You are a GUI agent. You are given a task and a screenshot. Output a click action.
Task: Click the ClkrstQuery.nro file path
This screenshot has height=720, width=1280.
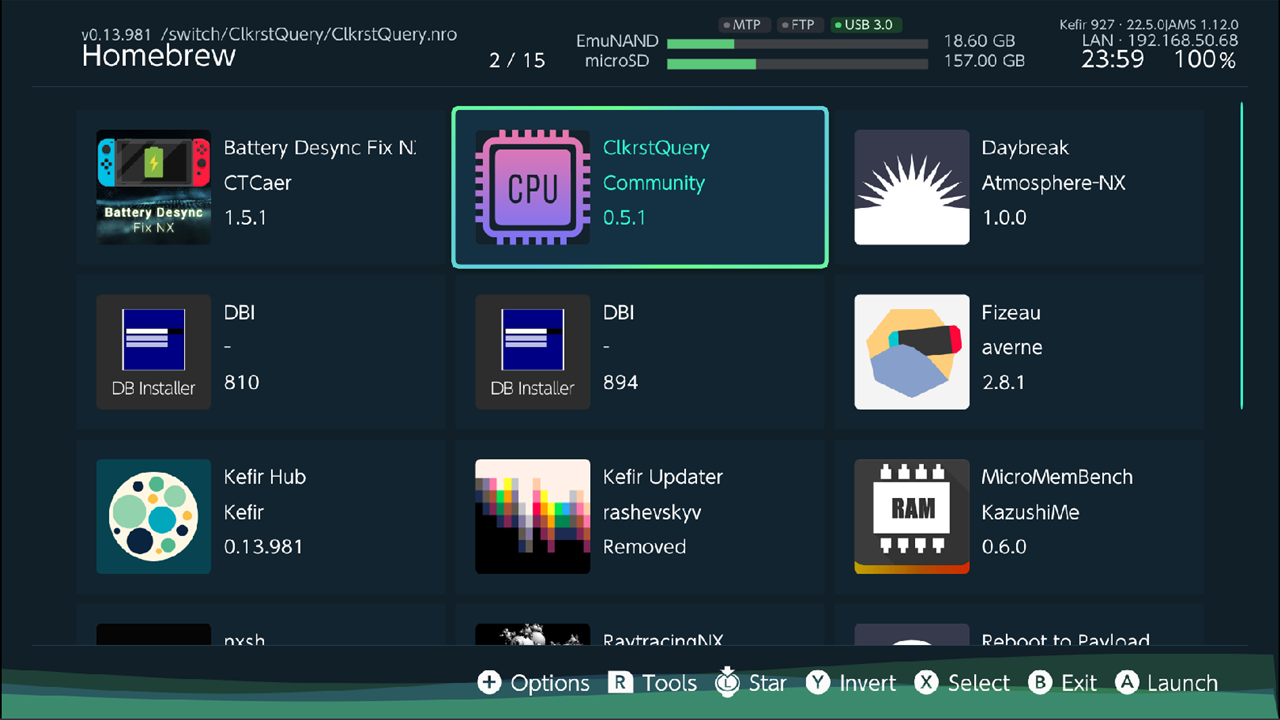click(x=309, y=34)
